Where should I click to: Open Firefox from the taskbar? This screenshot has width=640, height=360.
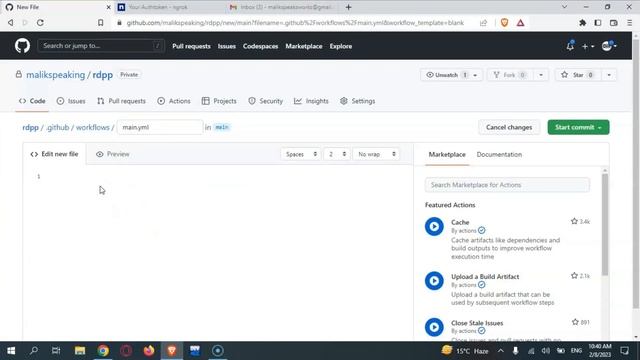(149, 351)
